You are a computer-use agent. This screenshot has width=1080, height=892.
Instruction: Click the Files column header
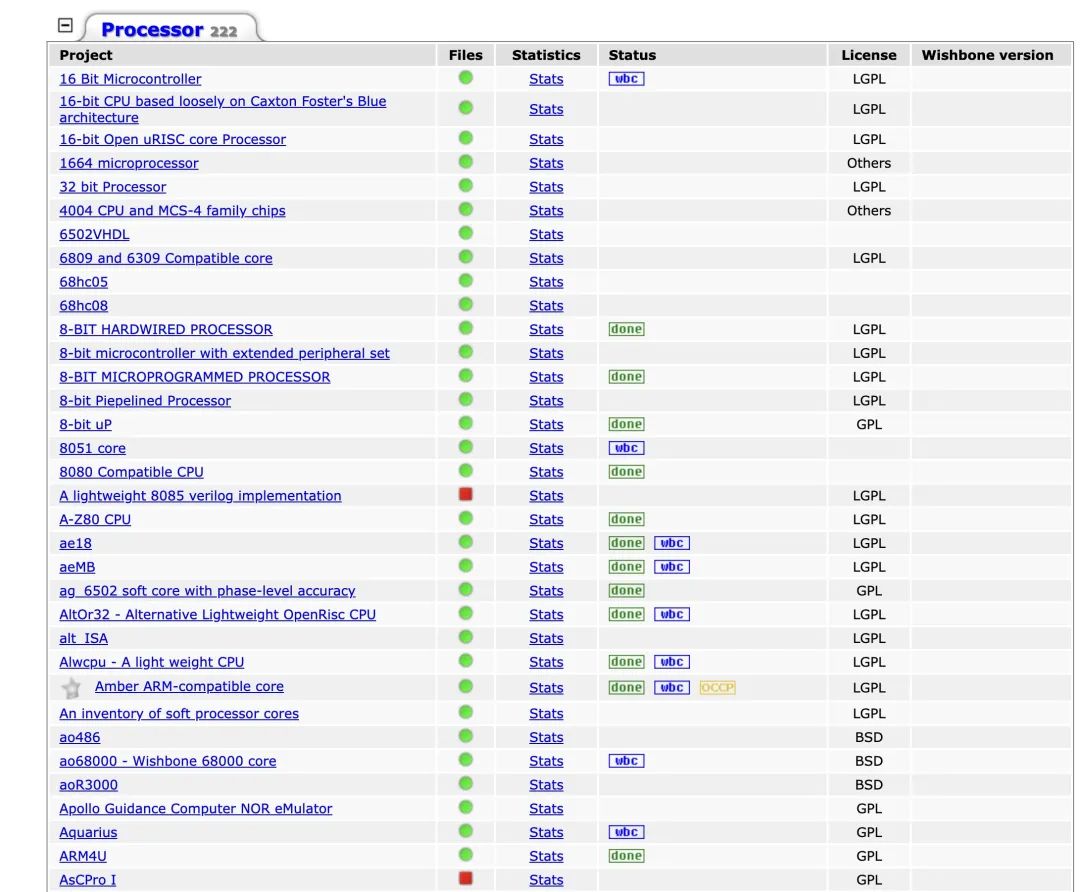pos(466,55)
